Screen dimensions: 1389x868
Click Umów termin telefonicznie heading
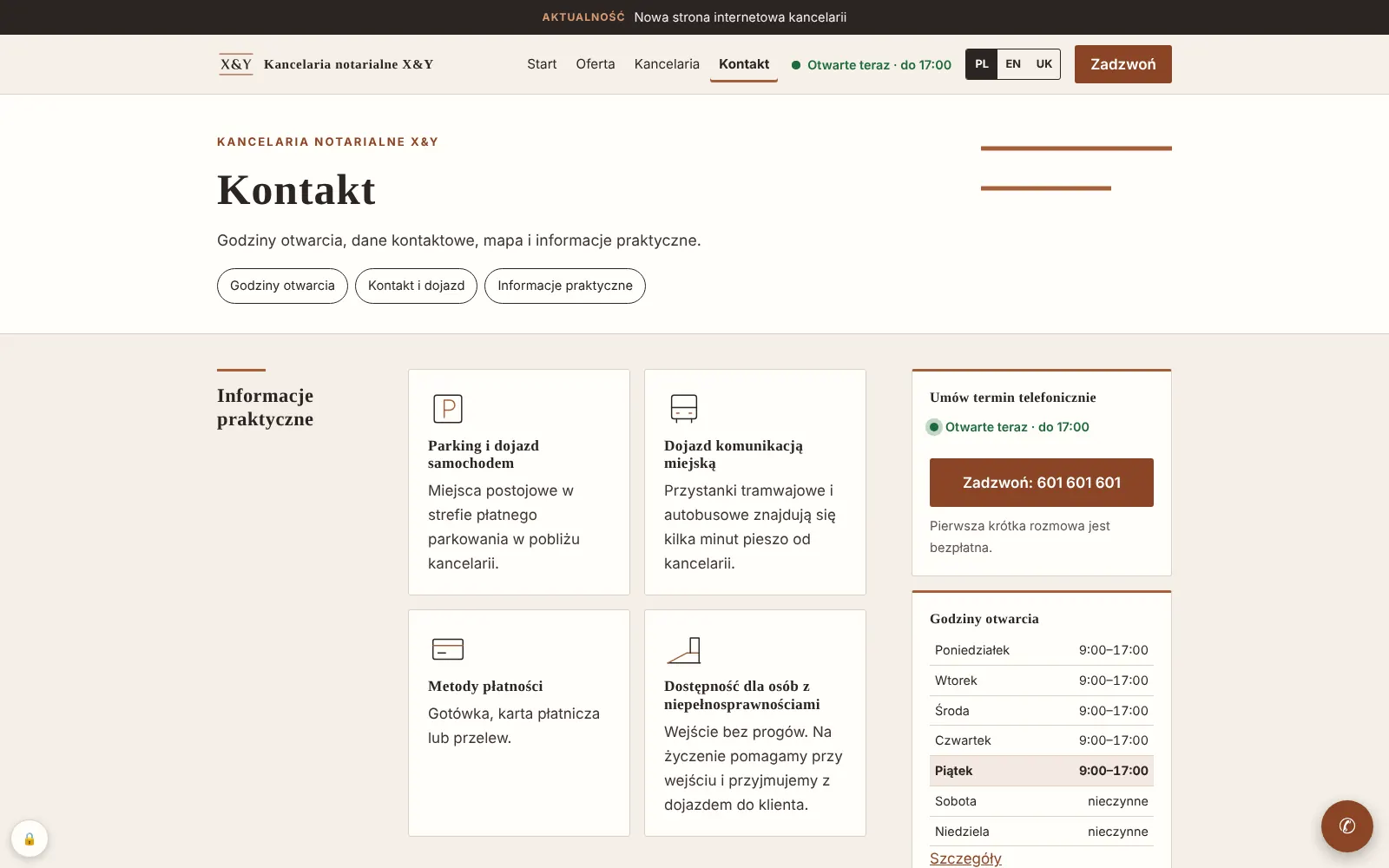click(1013, 398)
